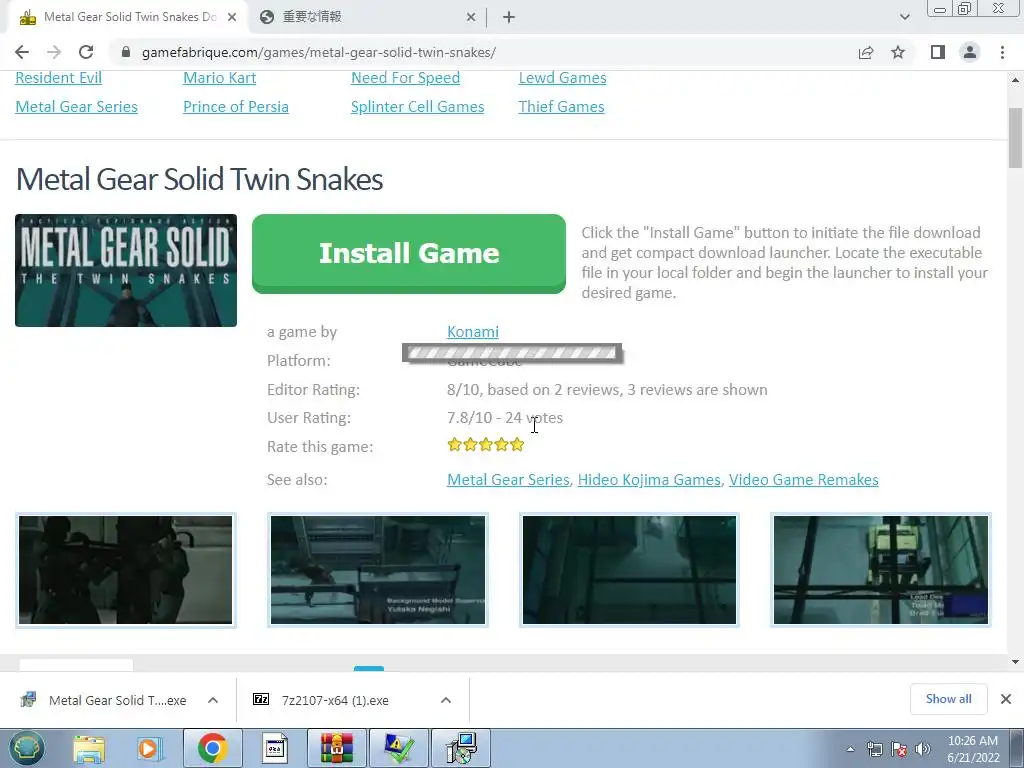Open the Konami developer link
1024x768 pixels.
[x=473, y=332]
